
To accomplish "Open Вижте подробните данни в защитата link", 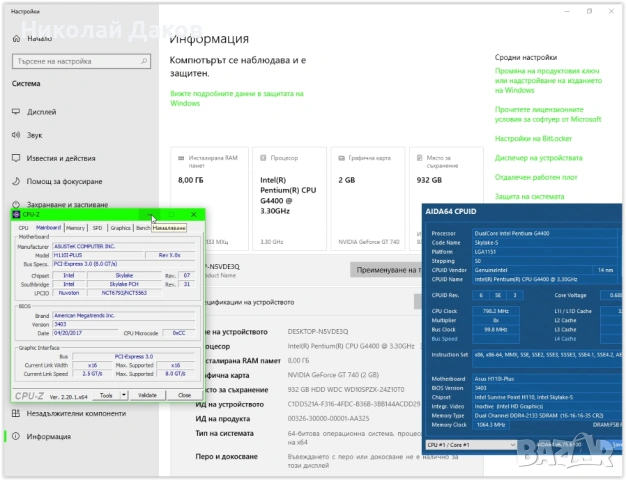I will click(237, 98).
